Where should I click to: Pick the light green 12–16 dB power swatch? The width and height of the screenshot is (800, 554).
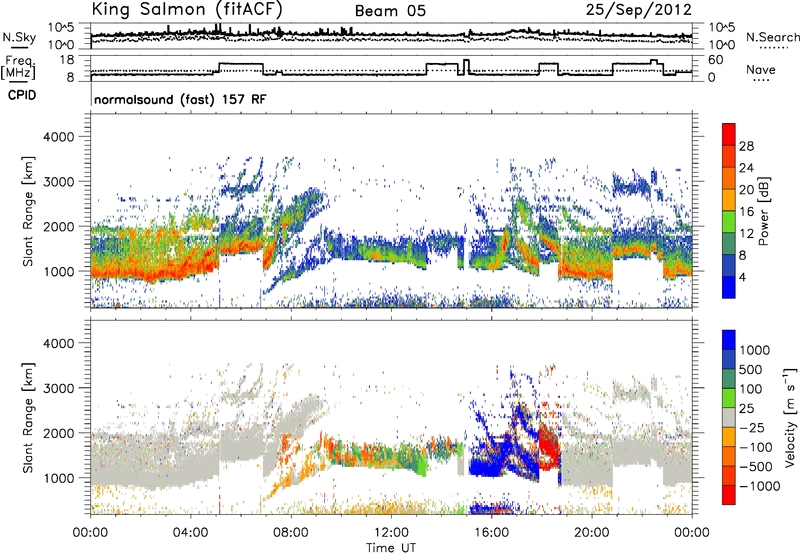pyautogui.click(x=729, y=222)
